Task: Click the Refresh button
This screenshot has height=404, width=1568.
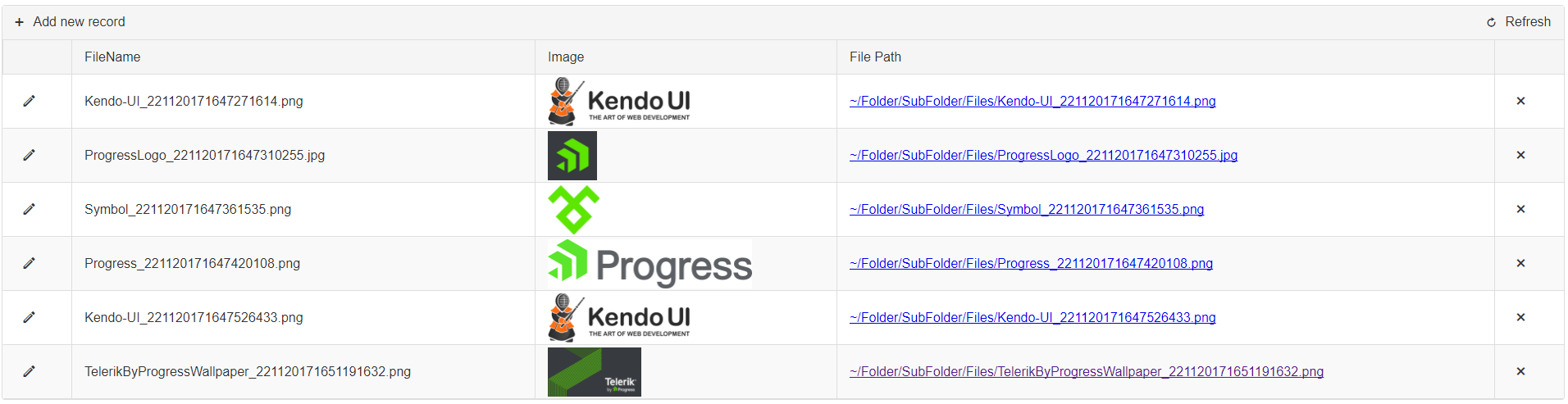Action: (1519, 22)
